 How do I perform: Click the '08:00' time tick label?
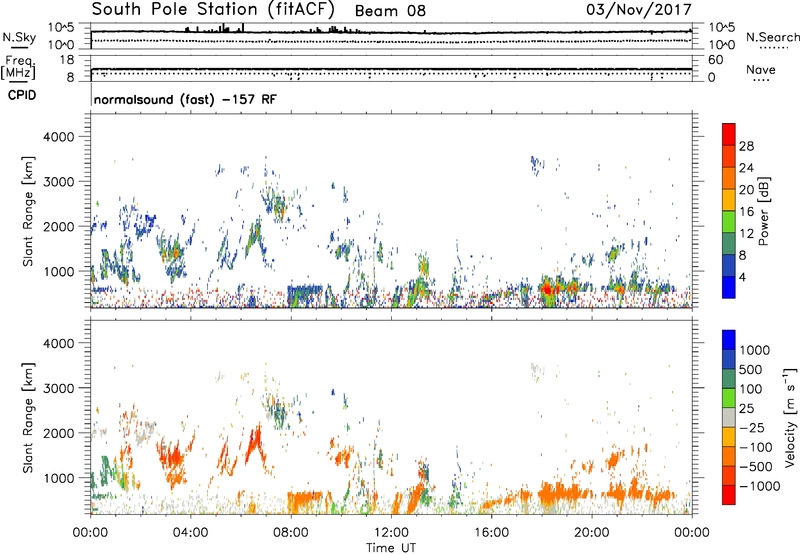291,533
